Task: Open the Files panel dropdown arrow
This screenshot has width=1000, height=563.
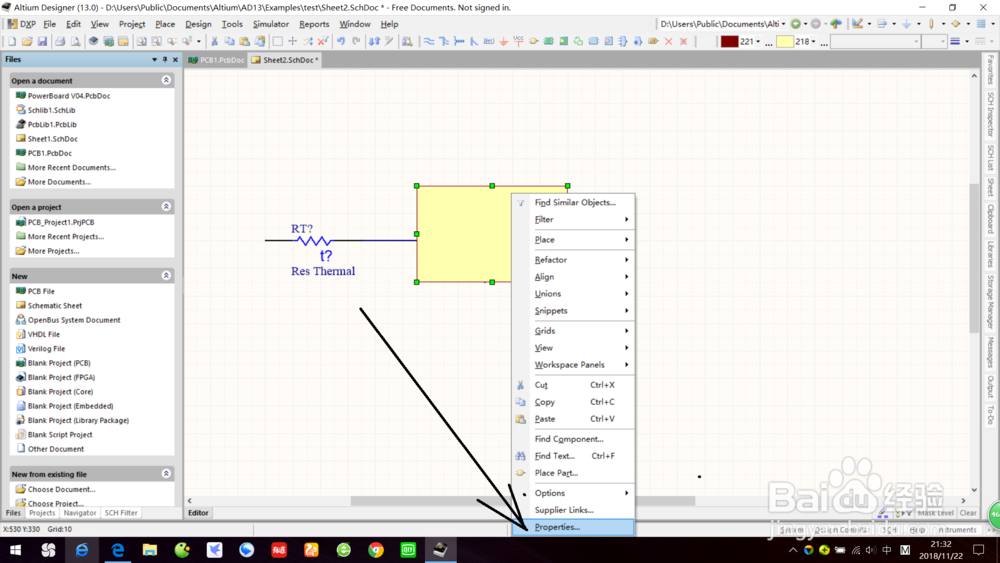Action: 154,59
